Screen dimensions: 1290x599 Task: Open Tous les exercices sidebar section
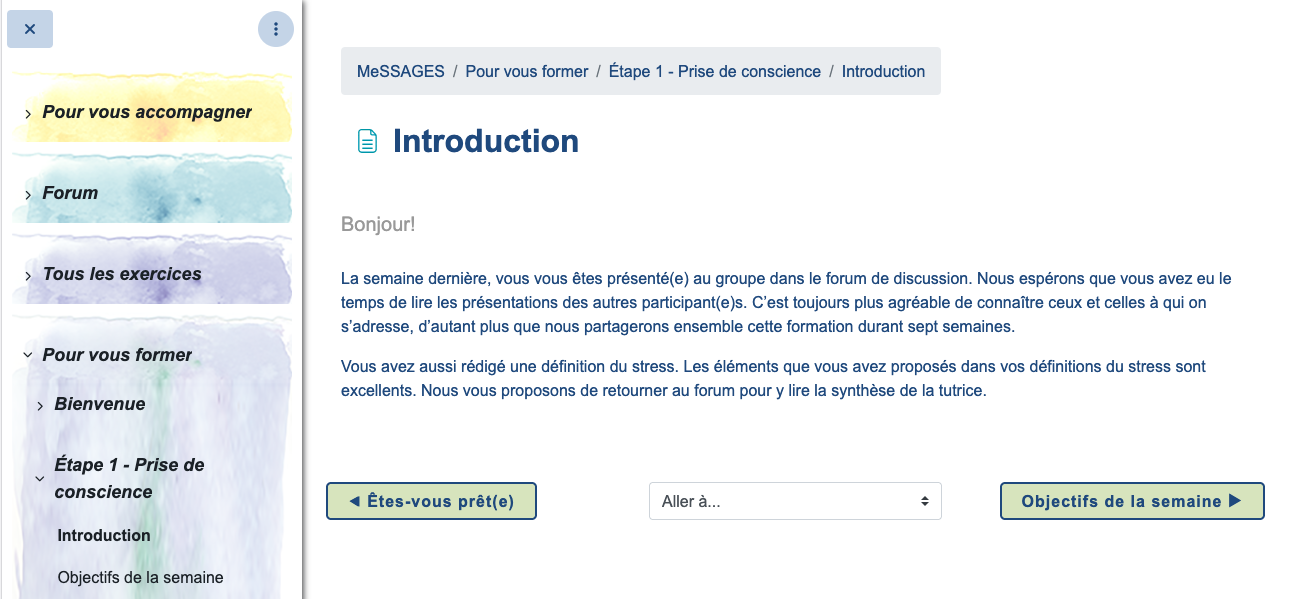pyautogui.click(x=122, y=274)
